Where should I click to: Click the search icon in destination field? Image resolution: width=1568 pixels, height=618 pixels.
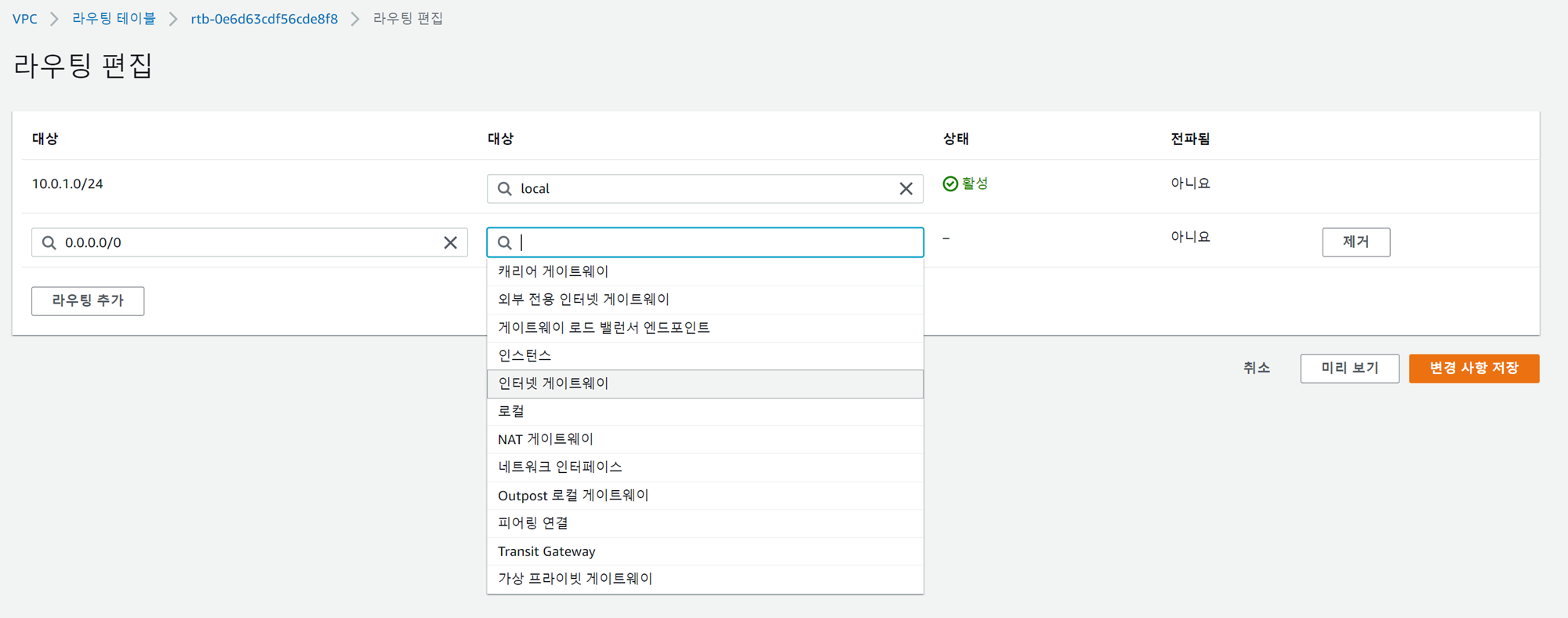pos(49,243)
